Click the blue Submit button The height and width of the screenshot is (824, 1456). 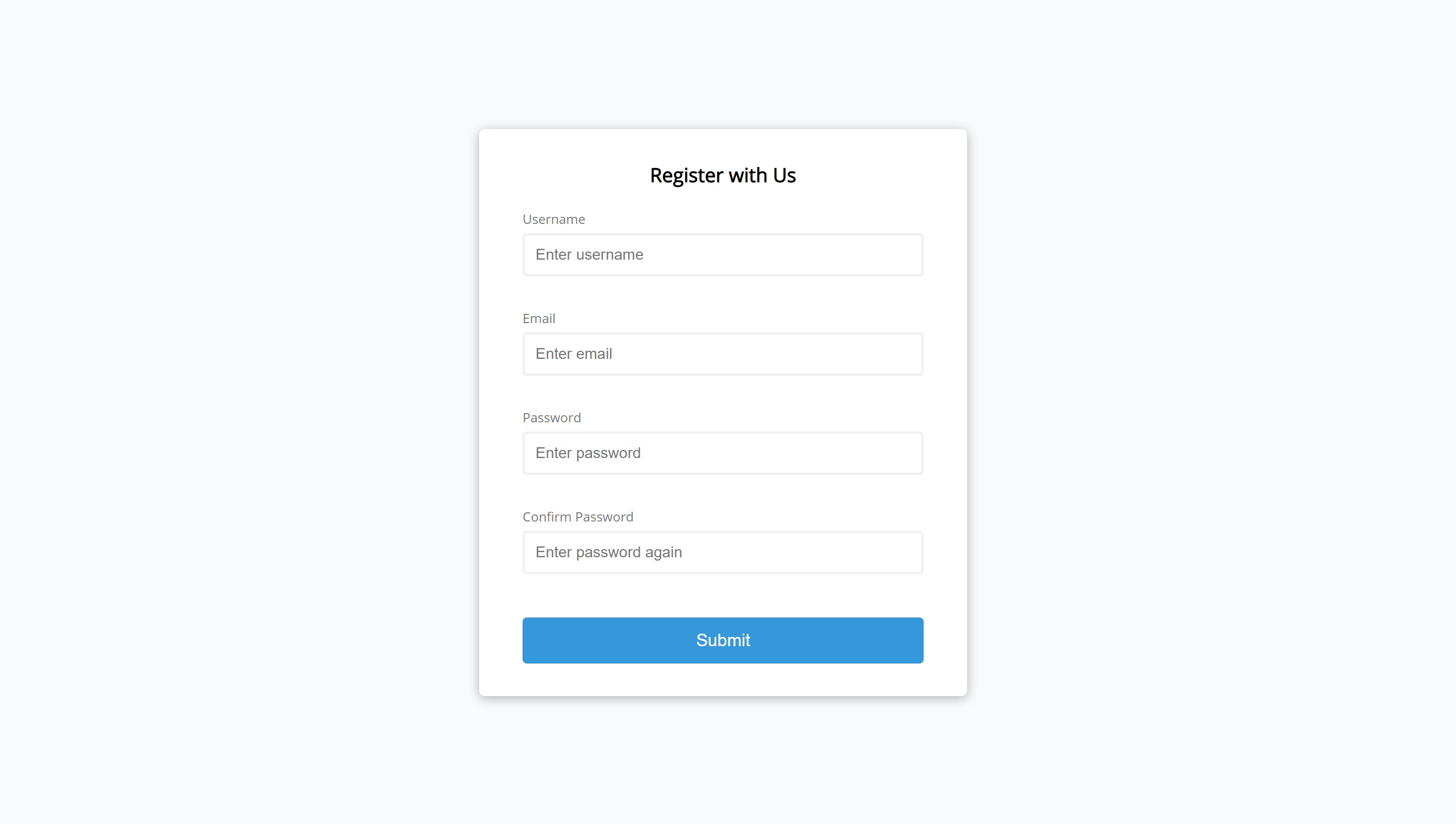tap(723, 640)
